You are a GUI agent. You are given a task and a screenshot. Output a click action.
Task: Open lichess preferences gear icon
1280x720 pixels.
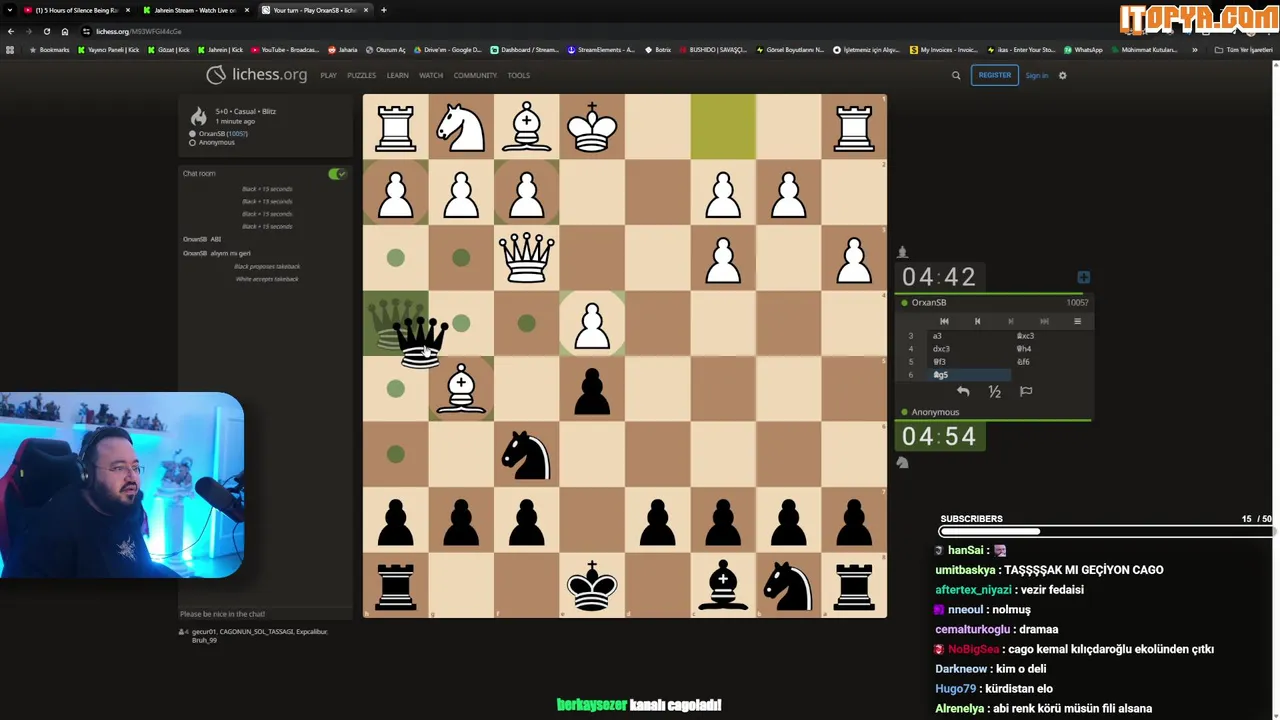tap(1062, 75)
